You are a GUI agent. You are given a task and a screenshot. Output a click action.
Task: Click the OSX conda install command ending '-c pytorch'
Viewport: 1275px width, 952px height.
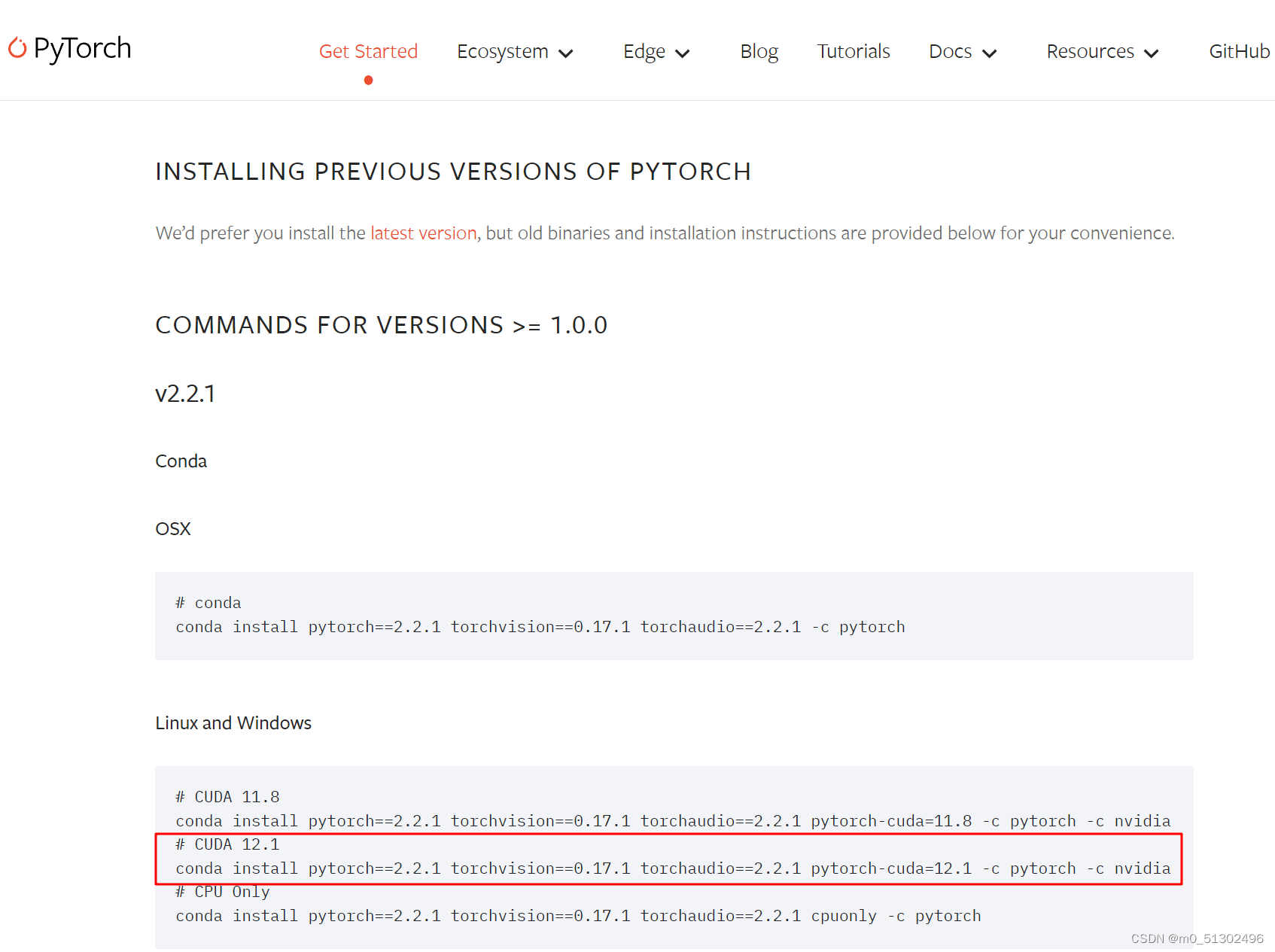pos(540,627)
